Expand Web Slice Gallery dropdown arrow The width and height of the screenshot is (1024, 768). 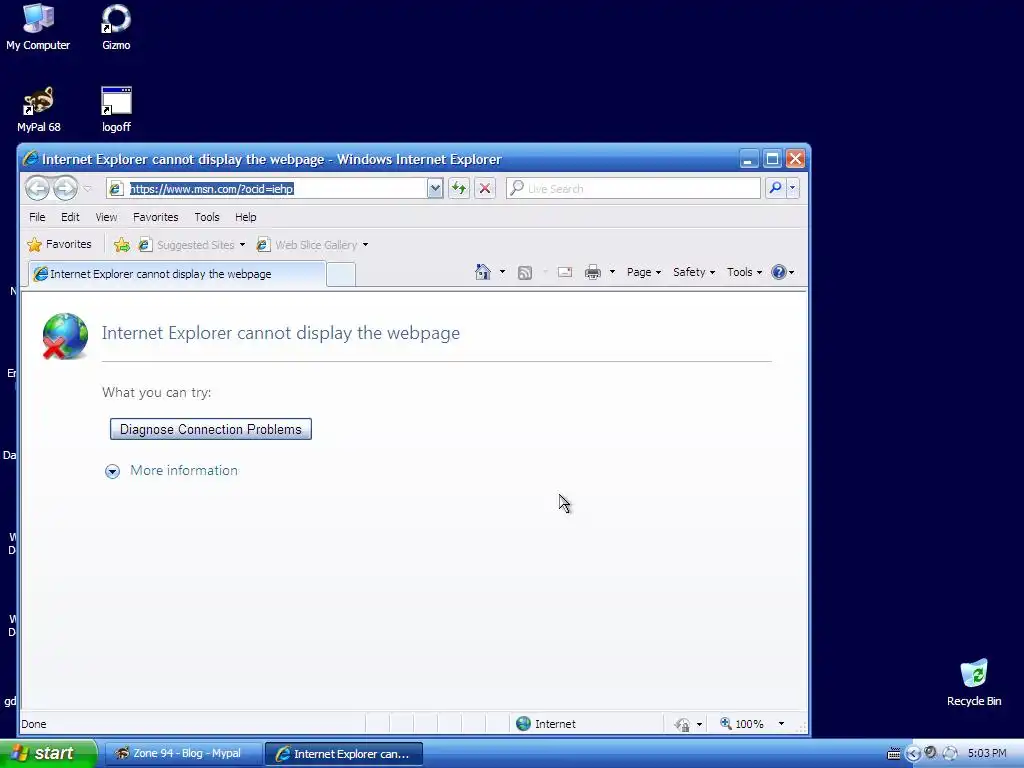click(365, 245)
